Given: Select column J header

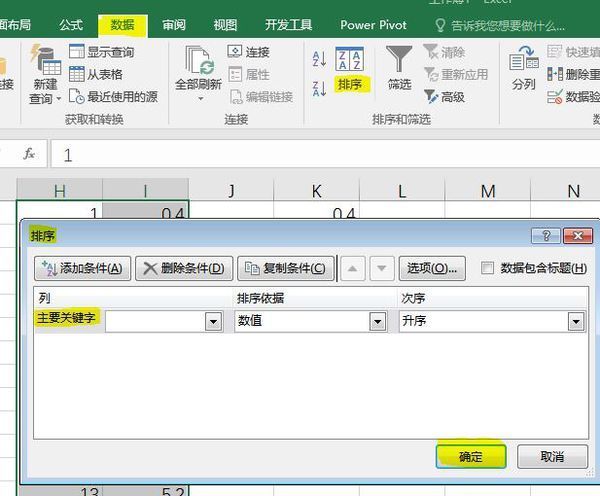Looking at the screenshot, I should click(x=231, y=190).
